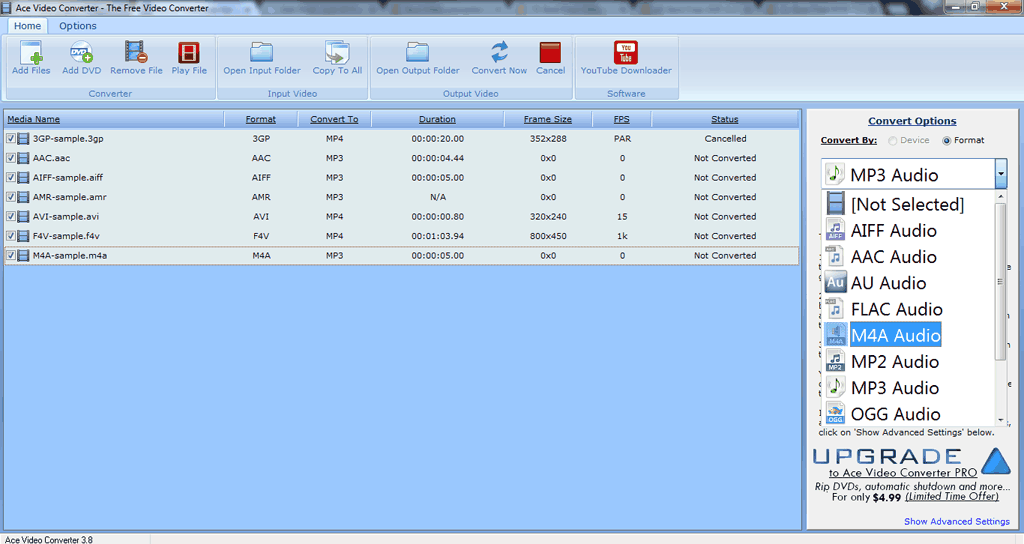The height and width of the screenshot is (544, 1024).
Task: Click the OGG Audio format icon
Action: point(835,413)
